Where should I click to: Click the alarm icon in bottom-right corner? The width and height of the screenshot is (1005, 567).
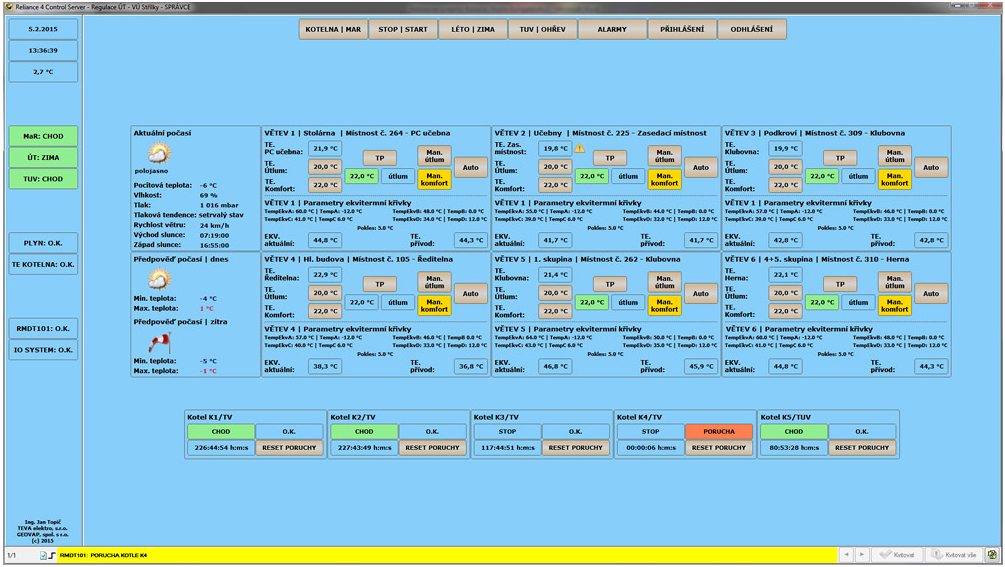(992, 554)
